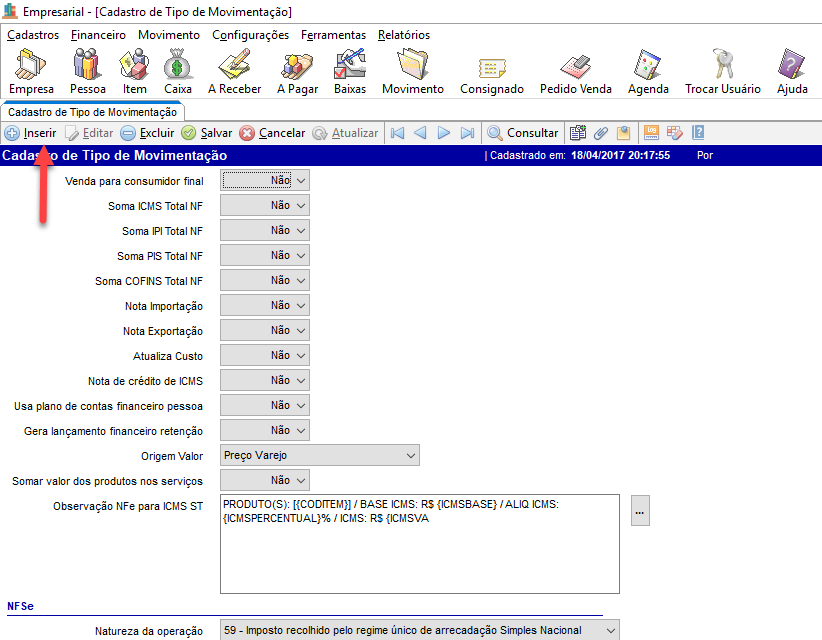The width and height of the screenshot is (822, 640).
Task: Click the Inserir button
Action: [31, 133]
